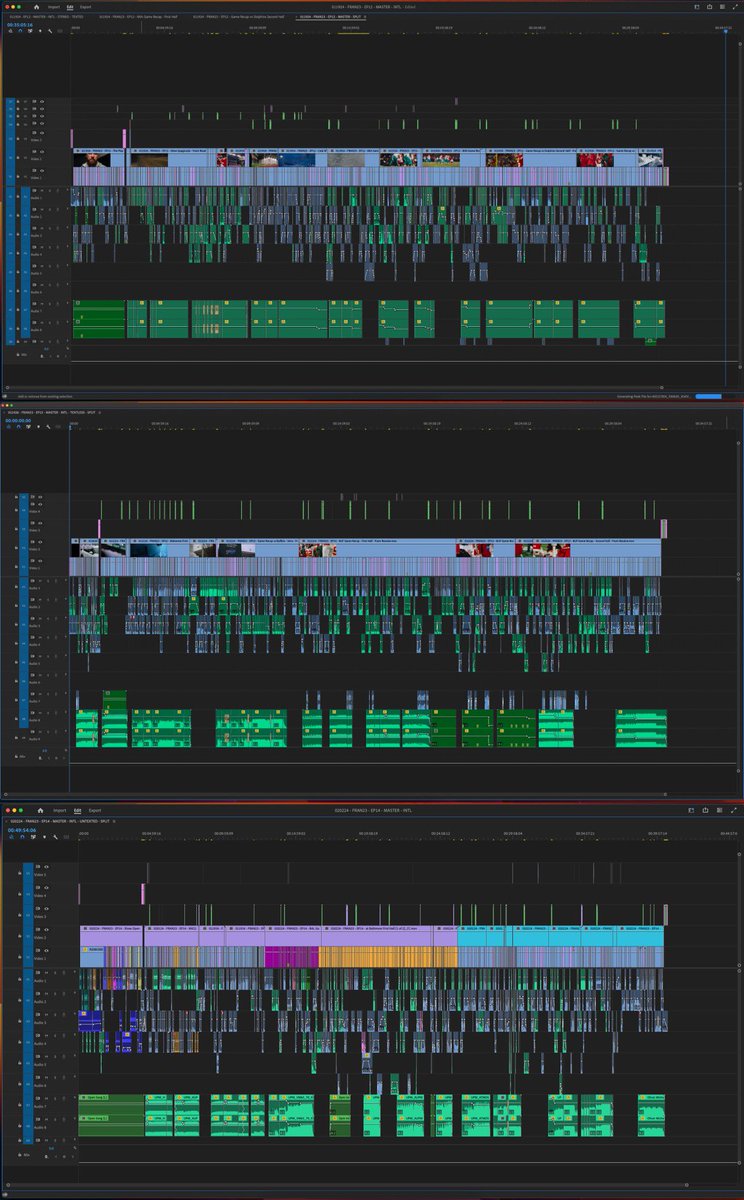The width and height of the screenshot is (744, 1200).
Task: Select the EP12 MASTER INTL SPLIT sequence tab
Action: tap(331, 16)
